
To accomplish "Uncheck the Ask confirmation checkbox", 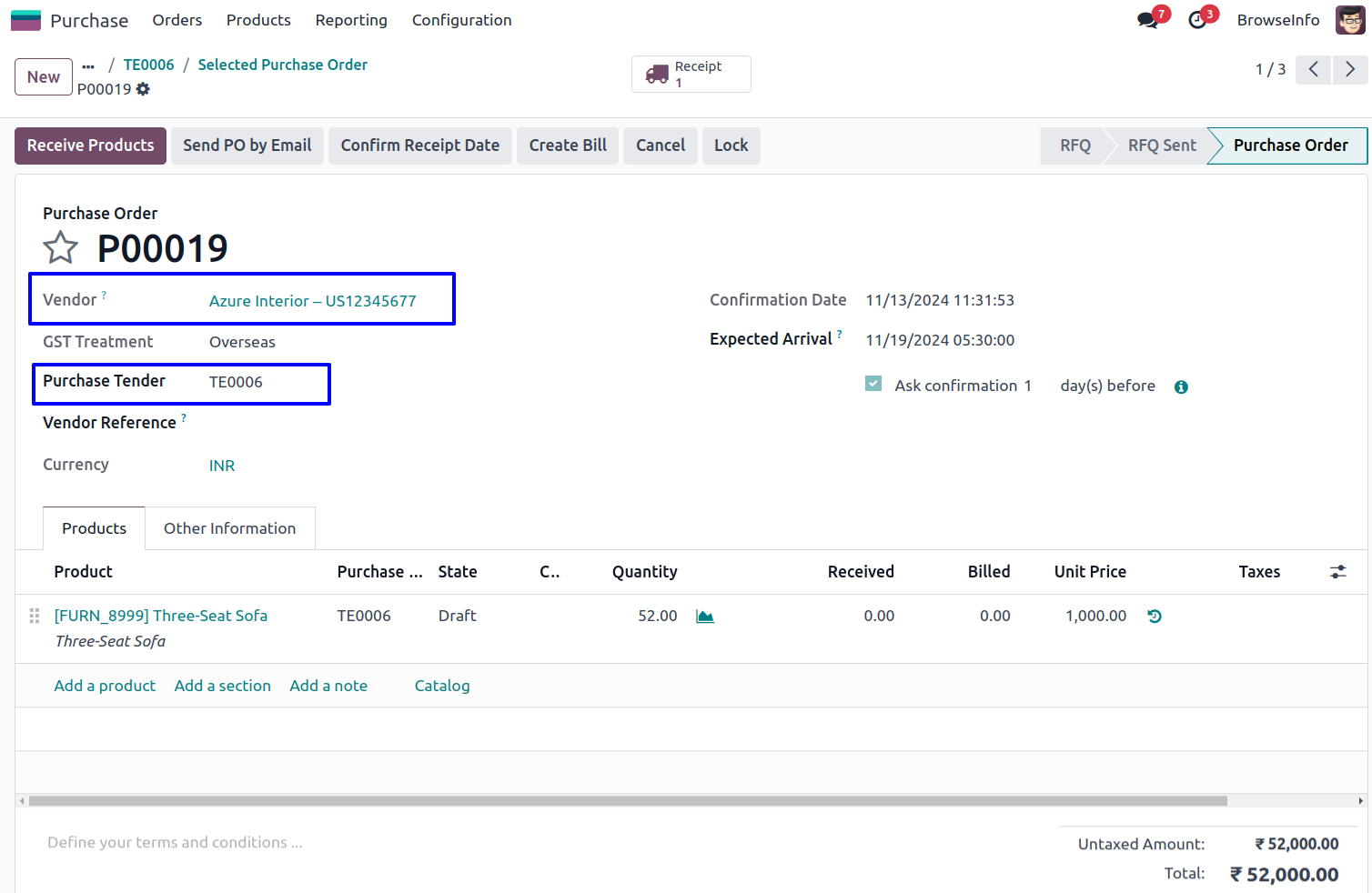I will point(873,385).
